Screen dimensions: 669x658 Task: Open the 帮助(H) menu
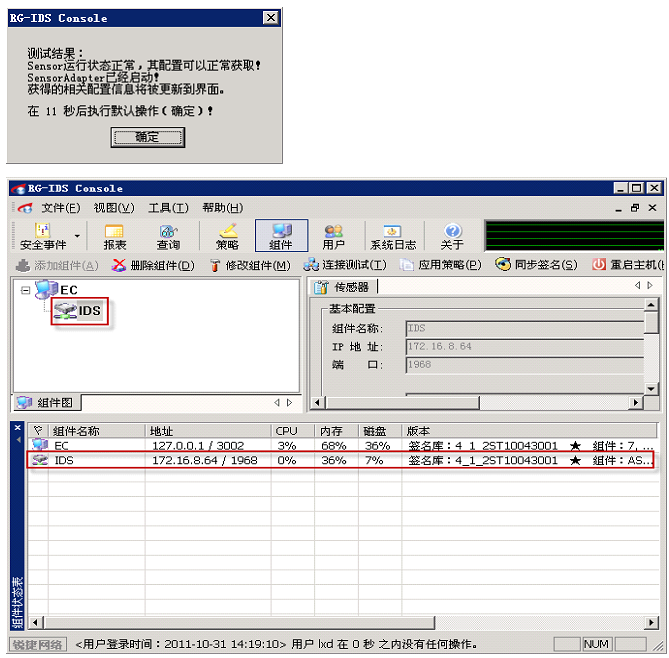(223, 208)
